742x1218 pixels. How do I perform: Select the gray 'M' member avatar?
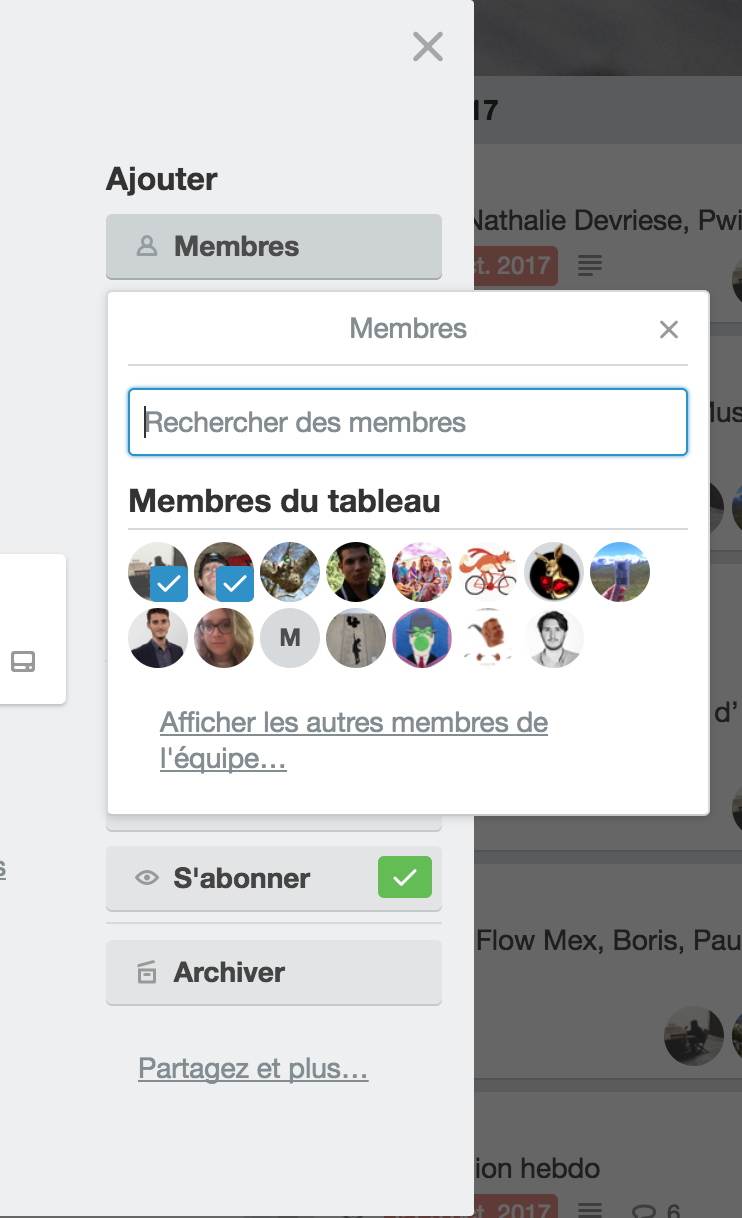pyautogui.click(x=290, y=637)
